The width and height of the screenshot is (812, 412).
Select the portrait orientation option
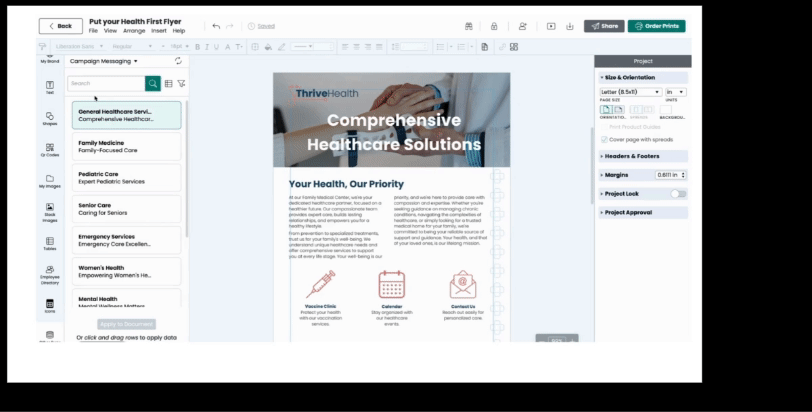coord(606,109)
